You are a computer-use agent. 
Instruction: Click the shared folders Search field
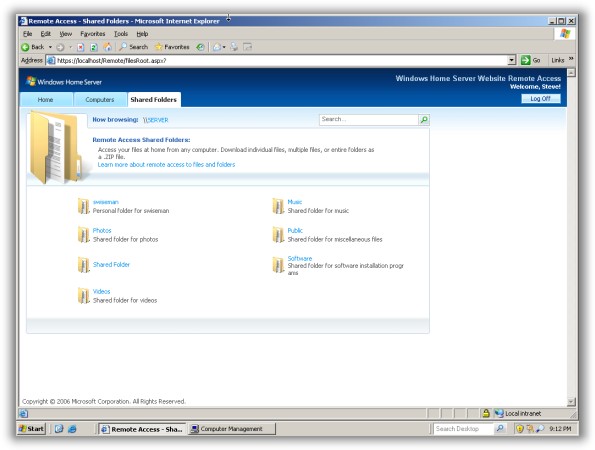(x=368, y=120)
